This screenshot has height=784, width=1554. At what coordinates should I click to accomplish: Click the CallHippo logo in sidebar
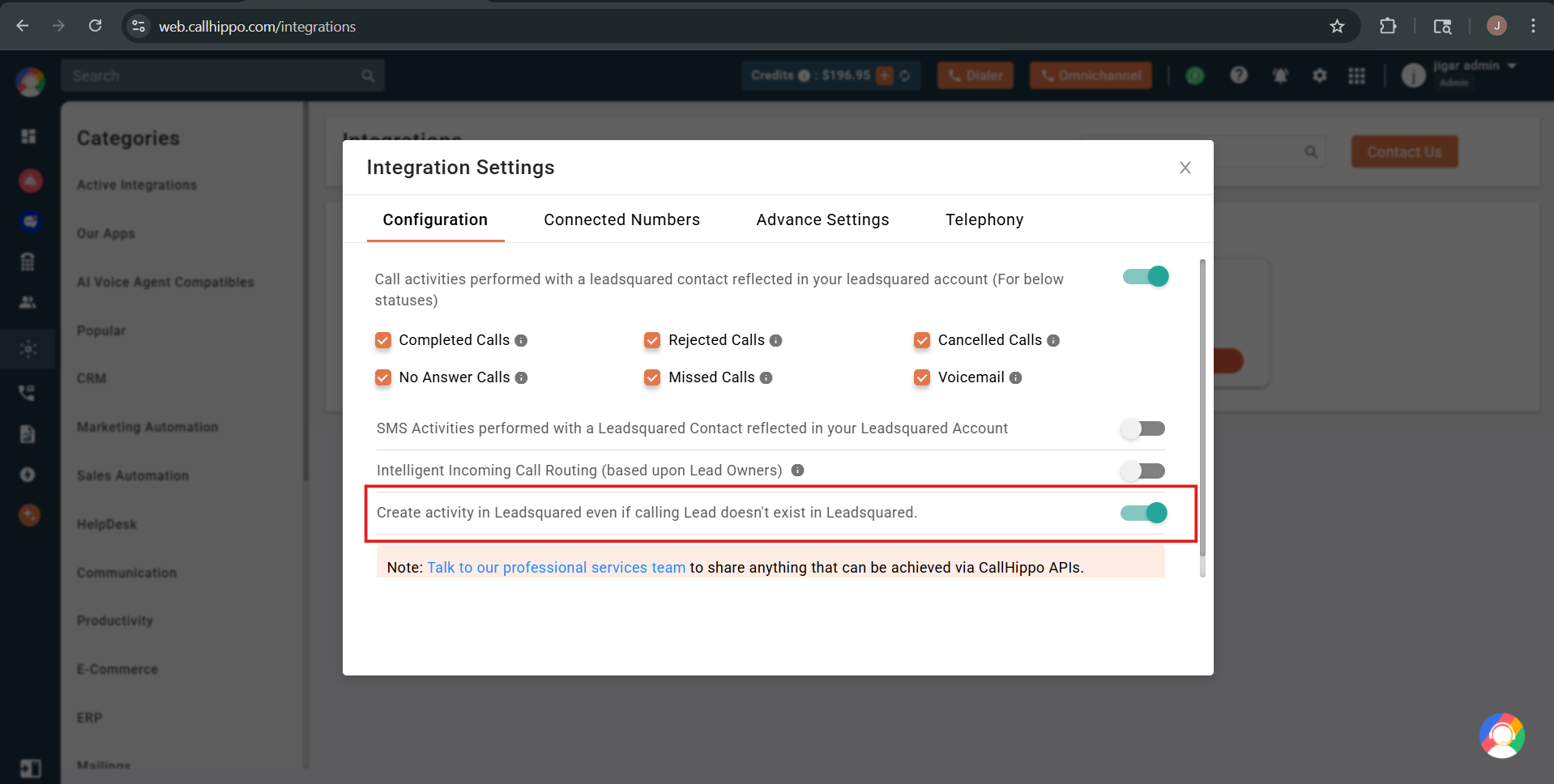30,82
